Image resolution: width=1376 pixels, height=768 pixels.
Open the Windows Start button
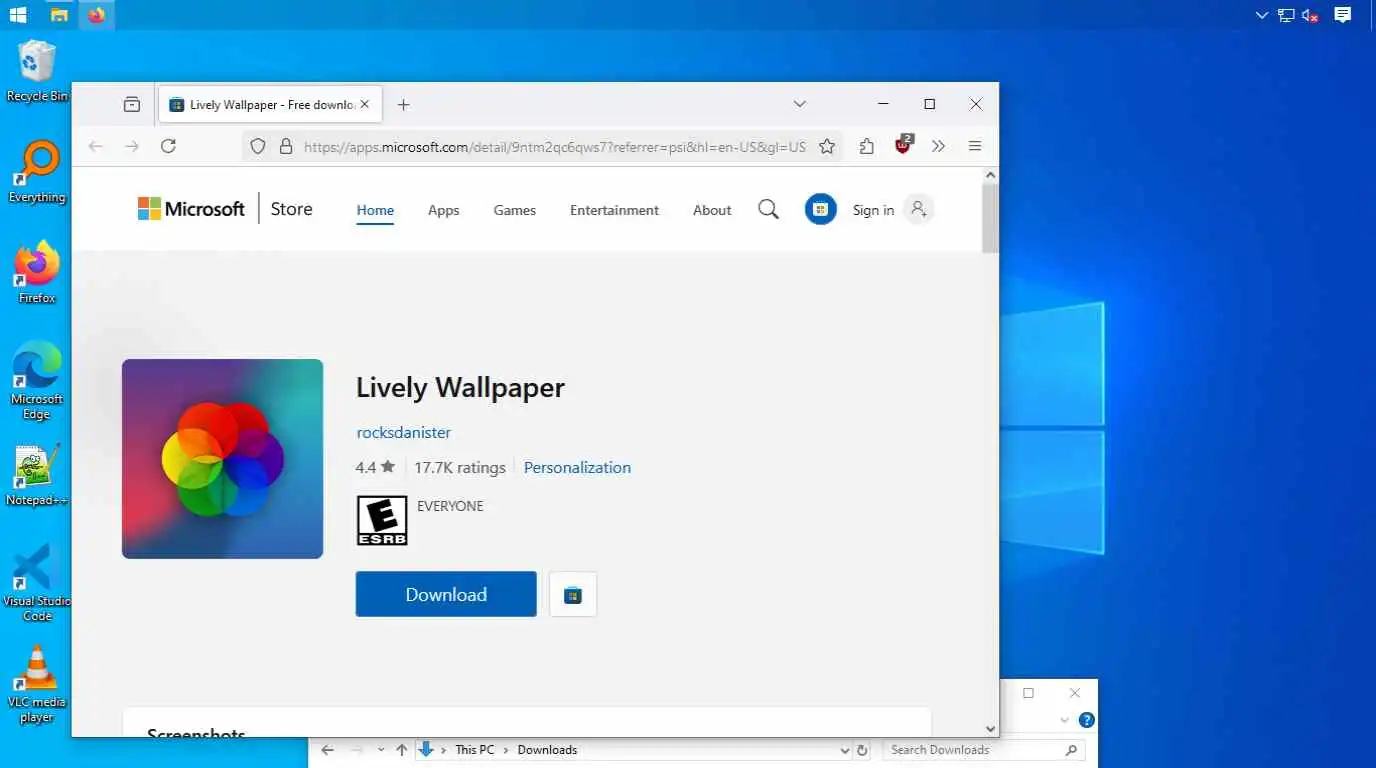(18, 15)
